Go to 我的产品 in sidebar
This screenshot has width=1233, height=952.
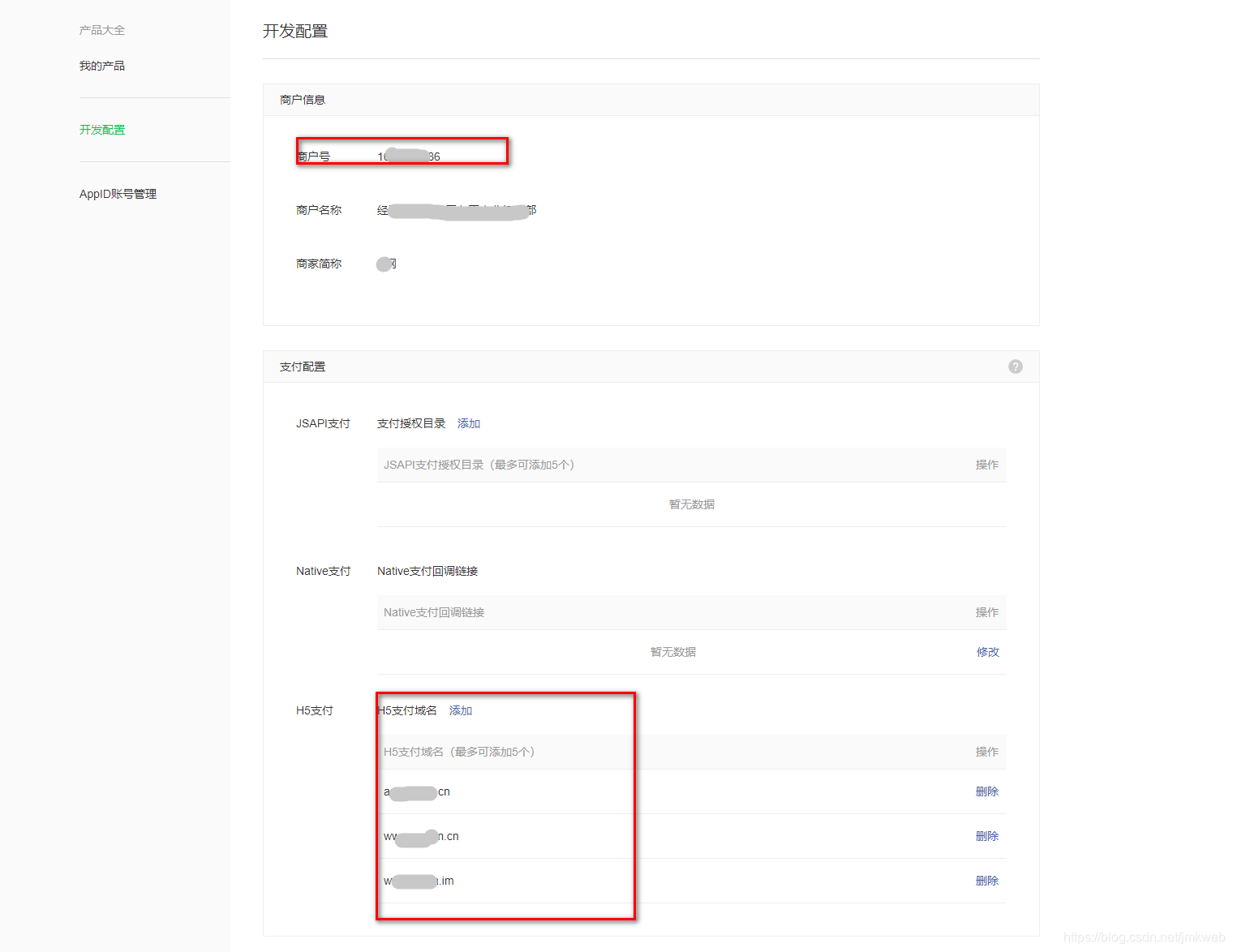102,66
